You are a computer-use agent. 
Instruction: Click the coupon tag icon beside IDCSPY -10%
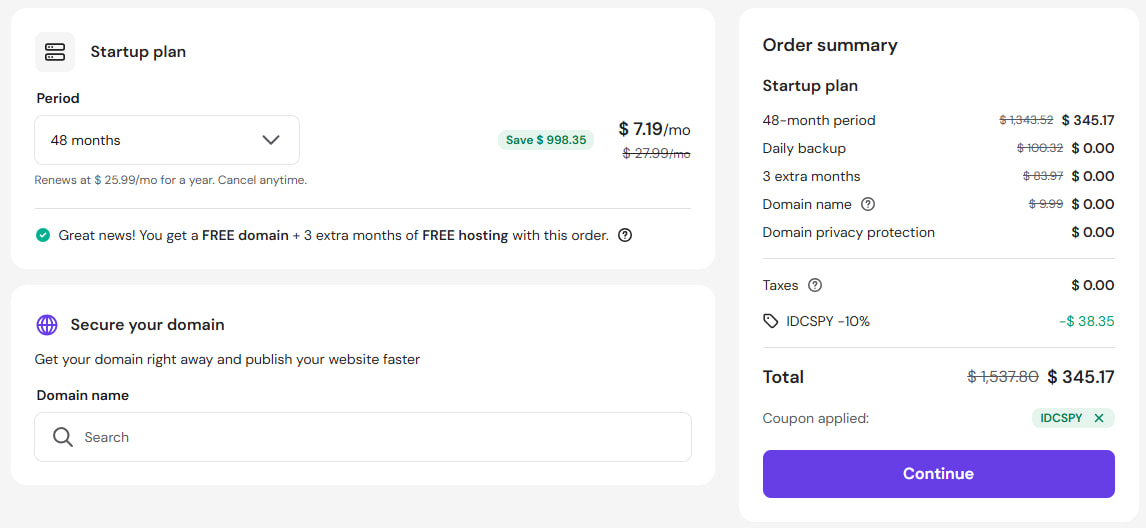click(x=770, y=321)
